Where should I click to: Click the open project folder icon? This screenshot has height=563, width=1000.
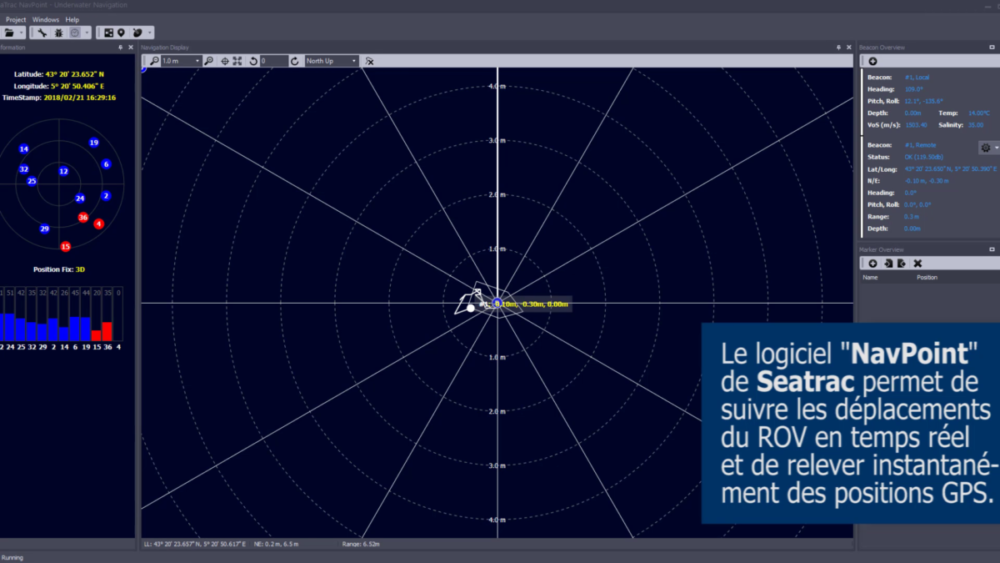point(9,33)
